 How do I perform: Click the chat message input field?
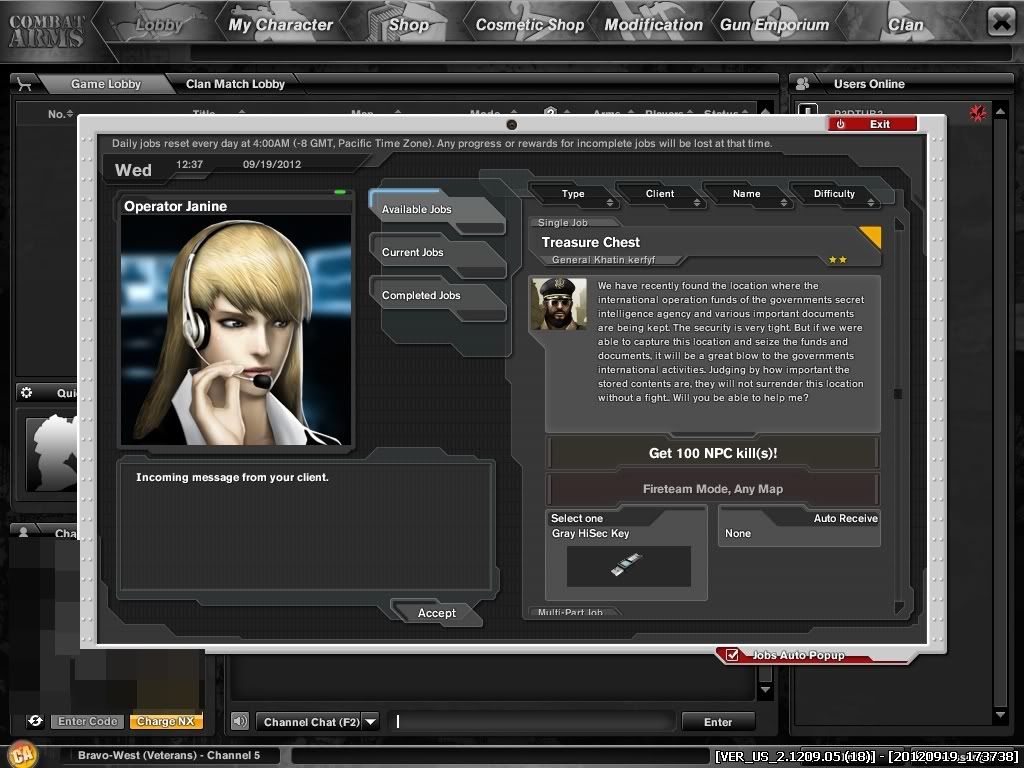pyautogui.click(x=535, y=721)
